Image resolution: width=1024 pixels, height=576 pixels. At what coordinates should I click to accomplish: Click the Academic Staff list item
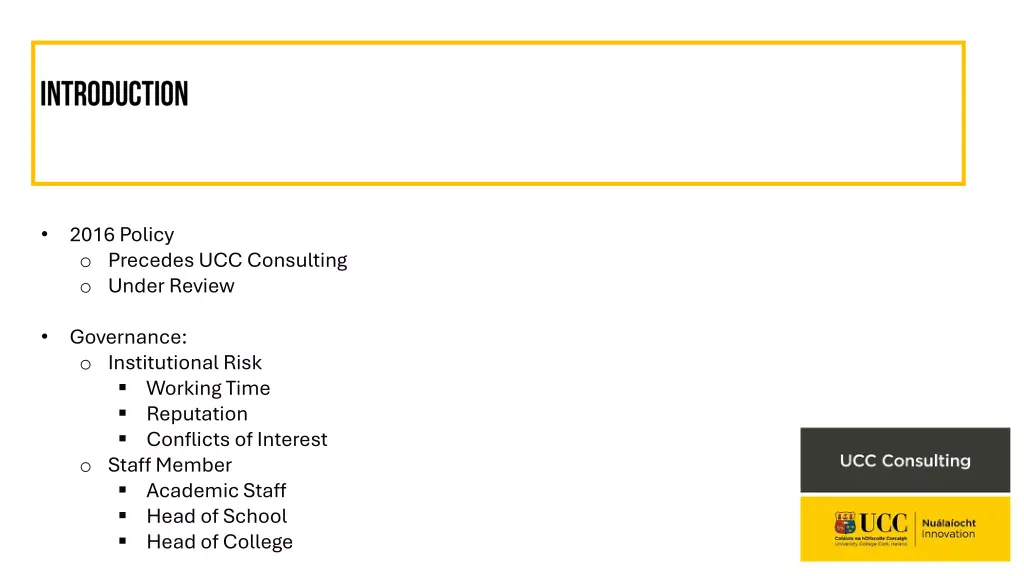(216, 491)
